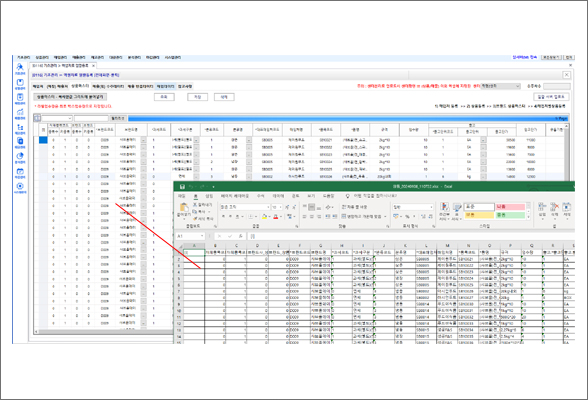Screen dimensions: 588x400
Task: Click the gray Excel paste-to-grid button in ERP
Action: pos(70,97)
